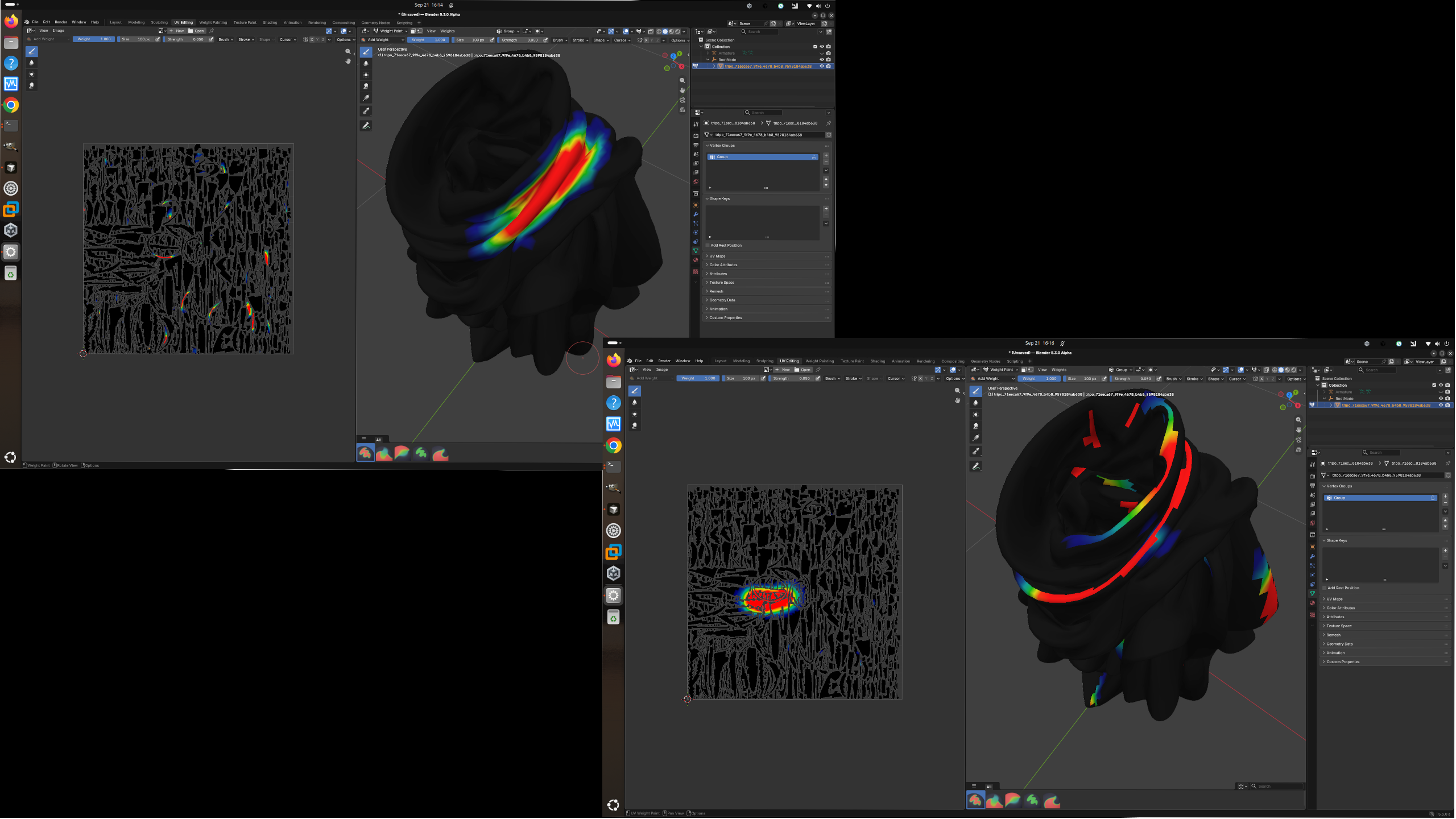Open Options dropdown in lower-right window UV editor header
This screenshot has height=819, width=1456.
coord(955,378)
